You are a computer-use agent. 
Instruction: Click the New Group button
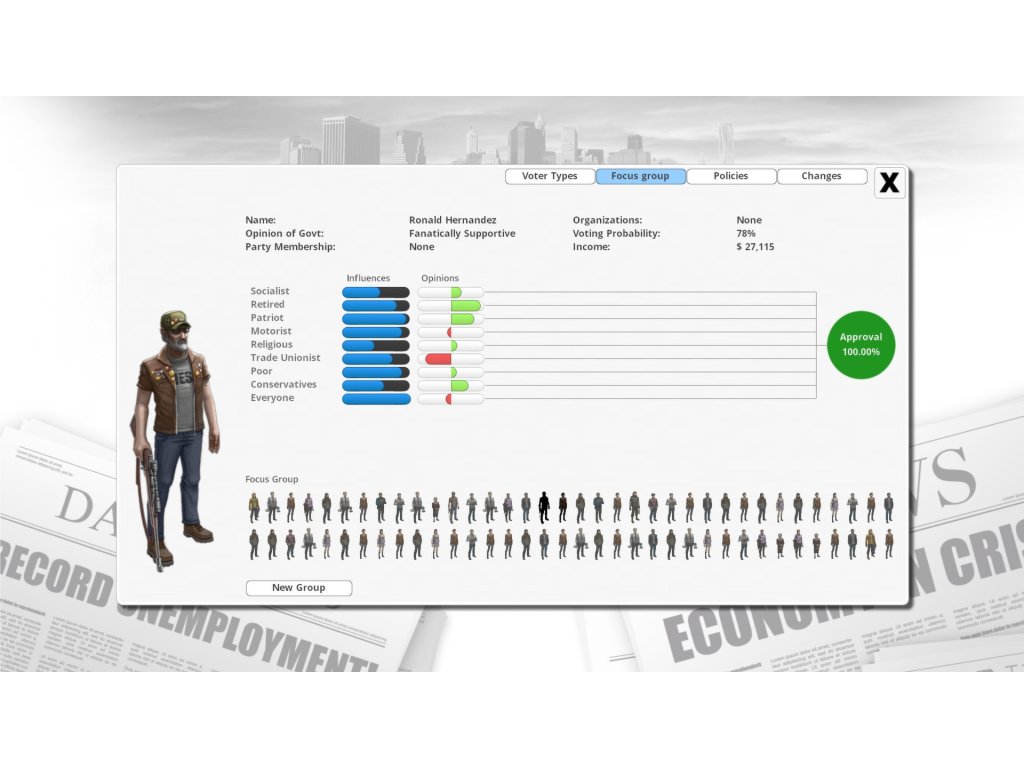(298, 588)
